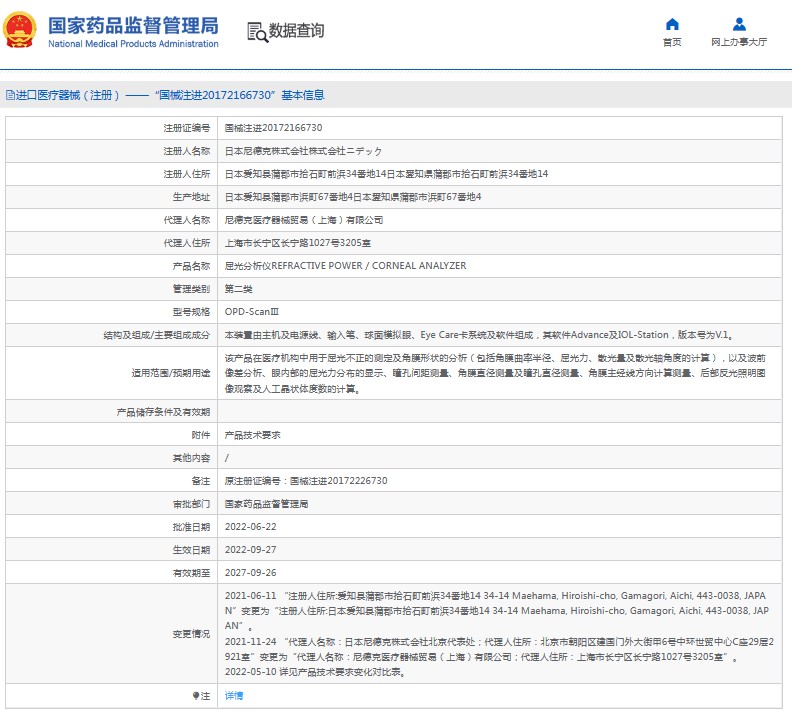Click the model value OPD-ScanIII
792x716 pixels.
coord(252,312)
